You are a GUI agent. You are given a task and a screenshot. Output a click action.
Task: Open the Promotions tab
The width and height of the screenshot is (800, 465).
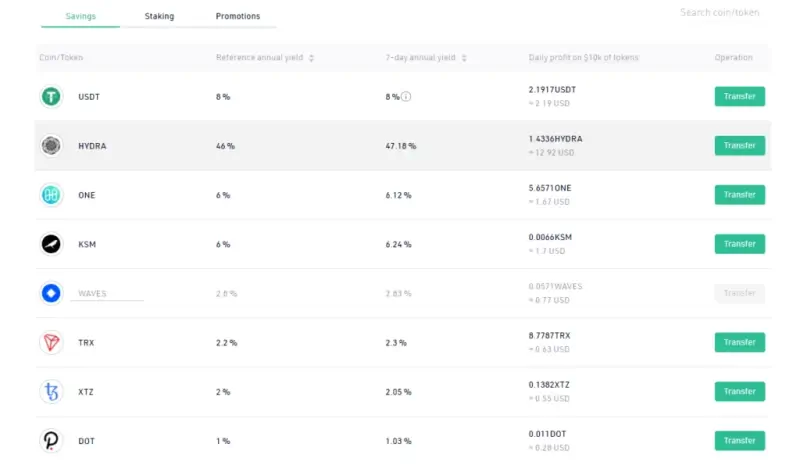[238, 17]
